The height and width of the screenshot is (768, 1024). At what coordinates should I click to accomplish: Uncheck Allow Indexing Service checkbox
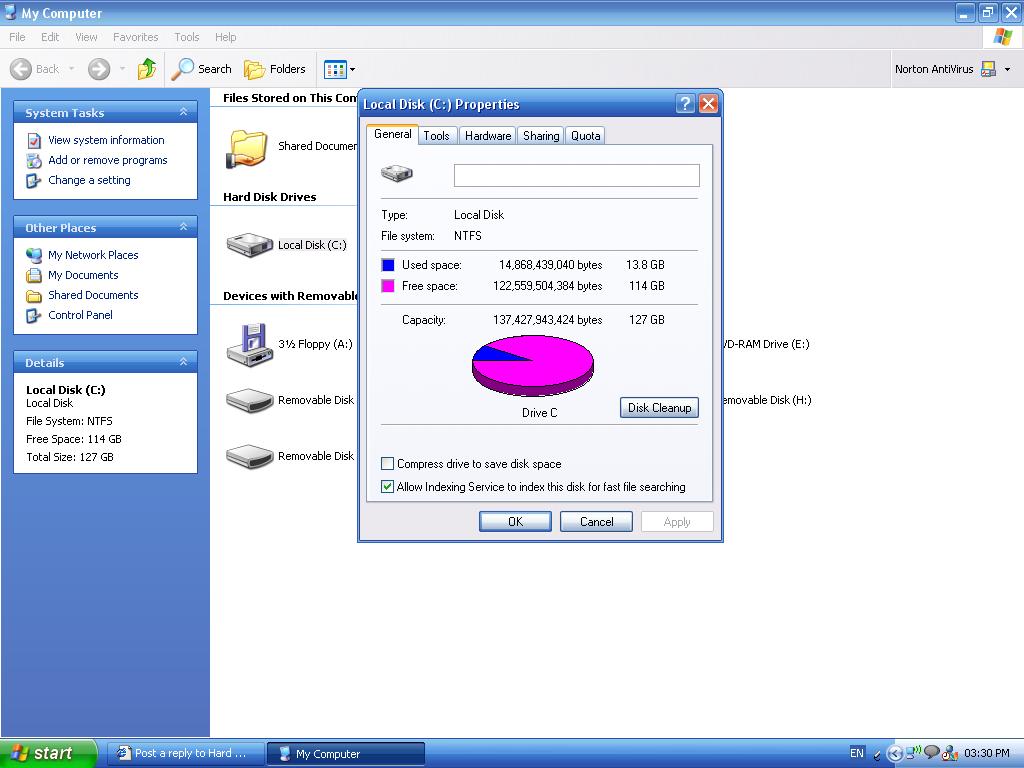tap(388, 487)
